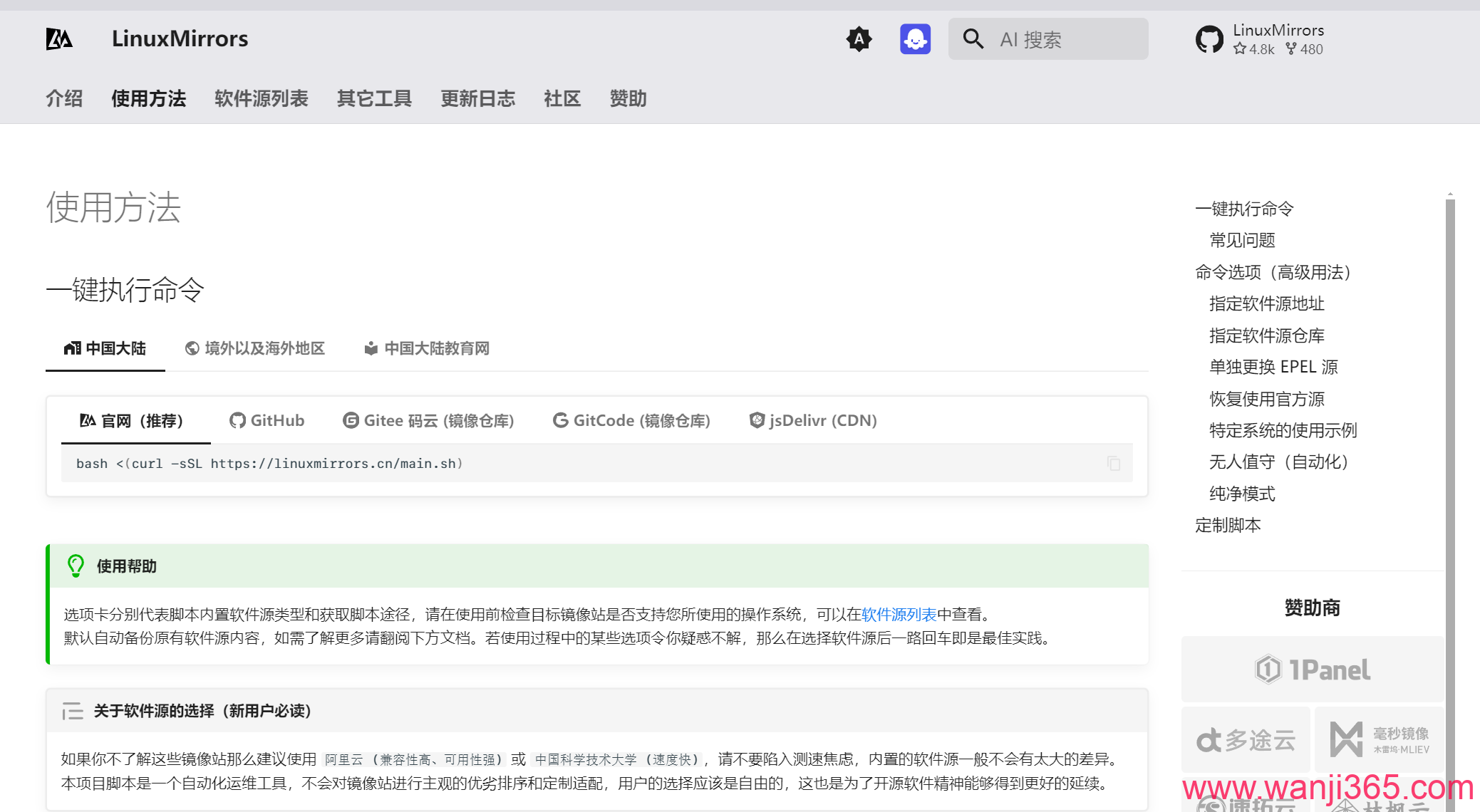This screenshot has width=1480, height=812.
Task: Open the 其它工具 navigation tab
Action: tap(374, 98)
